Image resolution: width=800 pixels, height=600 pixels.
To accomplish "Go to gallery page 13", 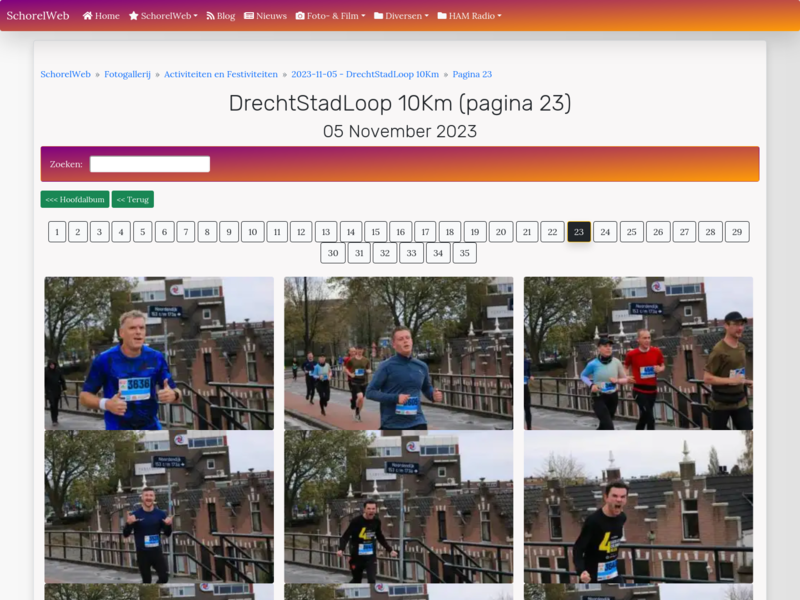I will coord(326,232).
